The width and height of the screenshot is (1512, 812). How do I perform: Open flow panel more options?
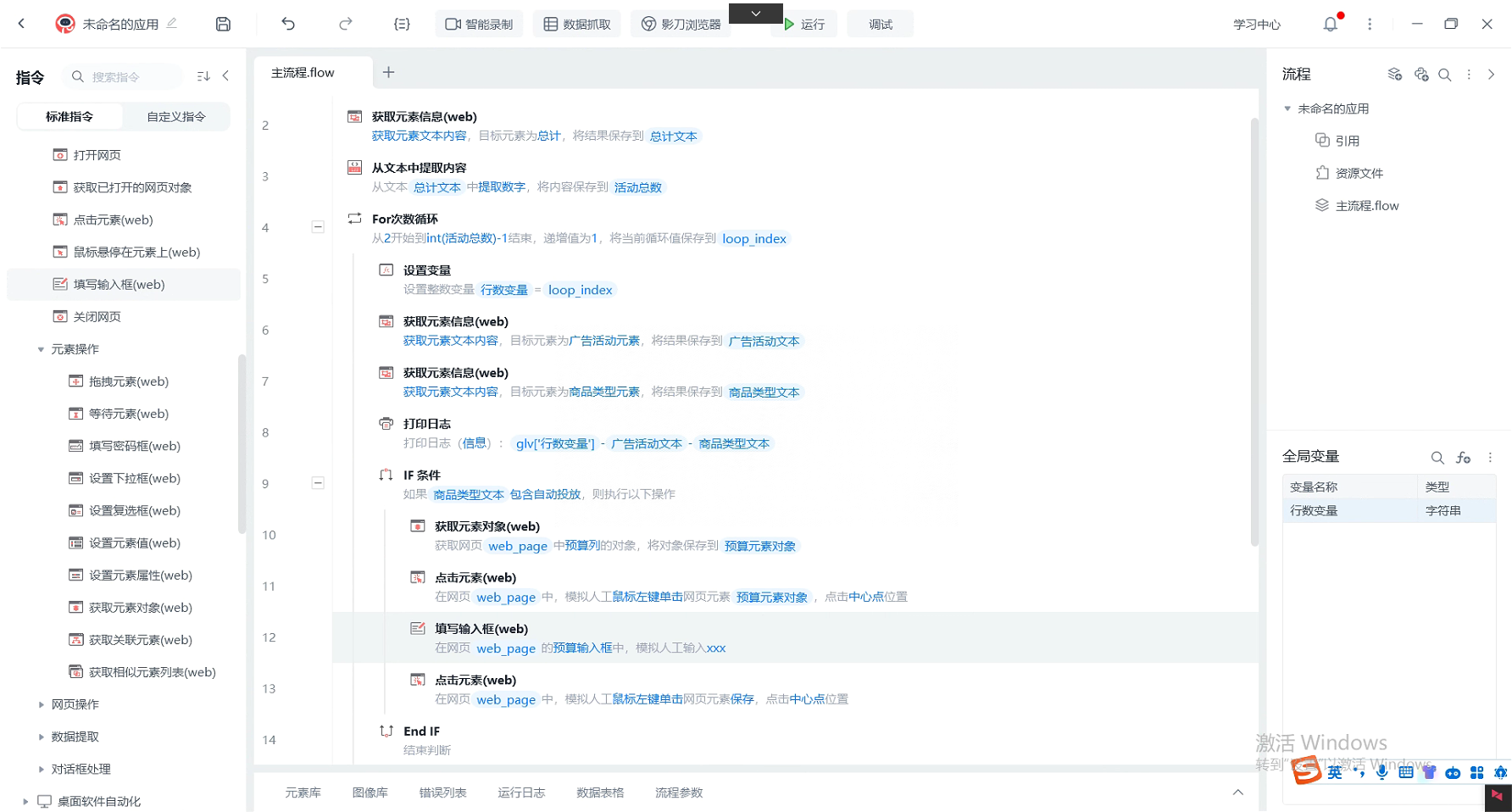(1469, 75)
